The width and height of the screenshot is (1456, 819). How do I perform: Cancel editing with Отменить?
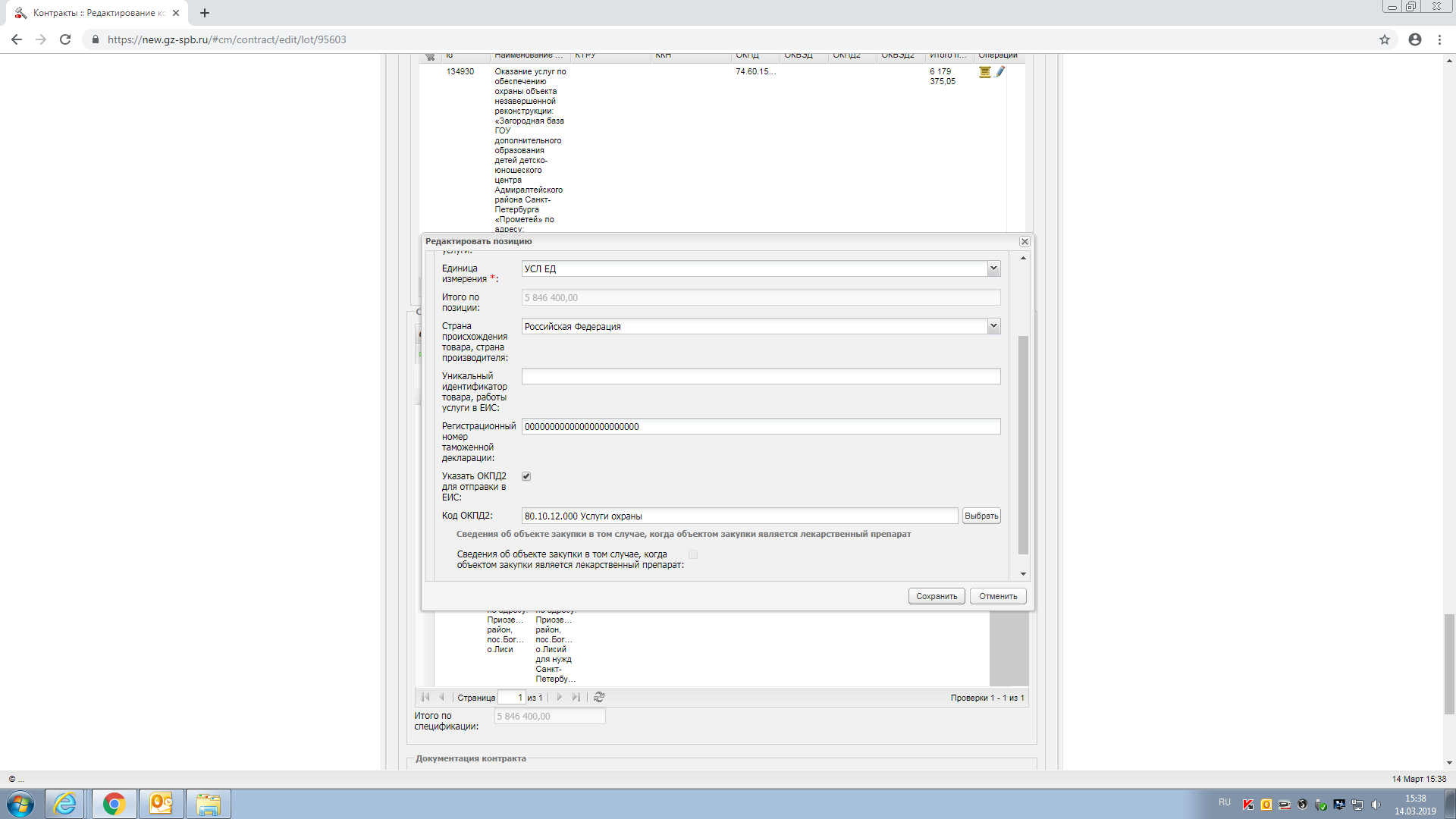[x=998, y=596]
